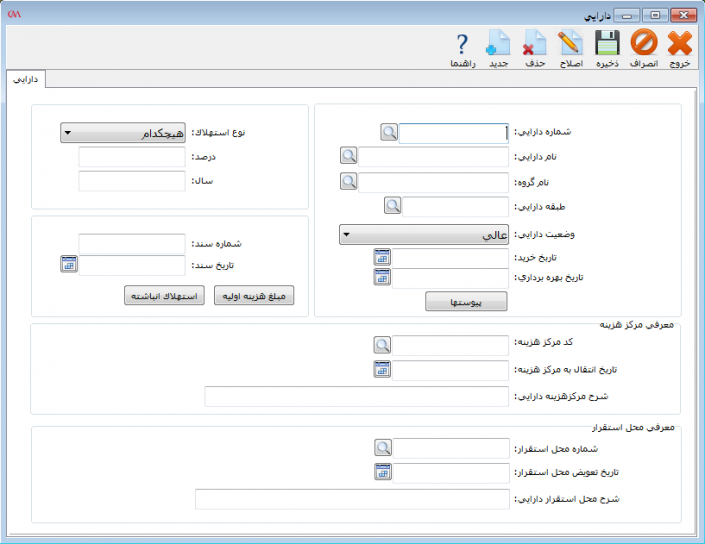Click the انصراف (Cancel) toolbar icon
The image size is (705, 544).
[x=644, y=43]
